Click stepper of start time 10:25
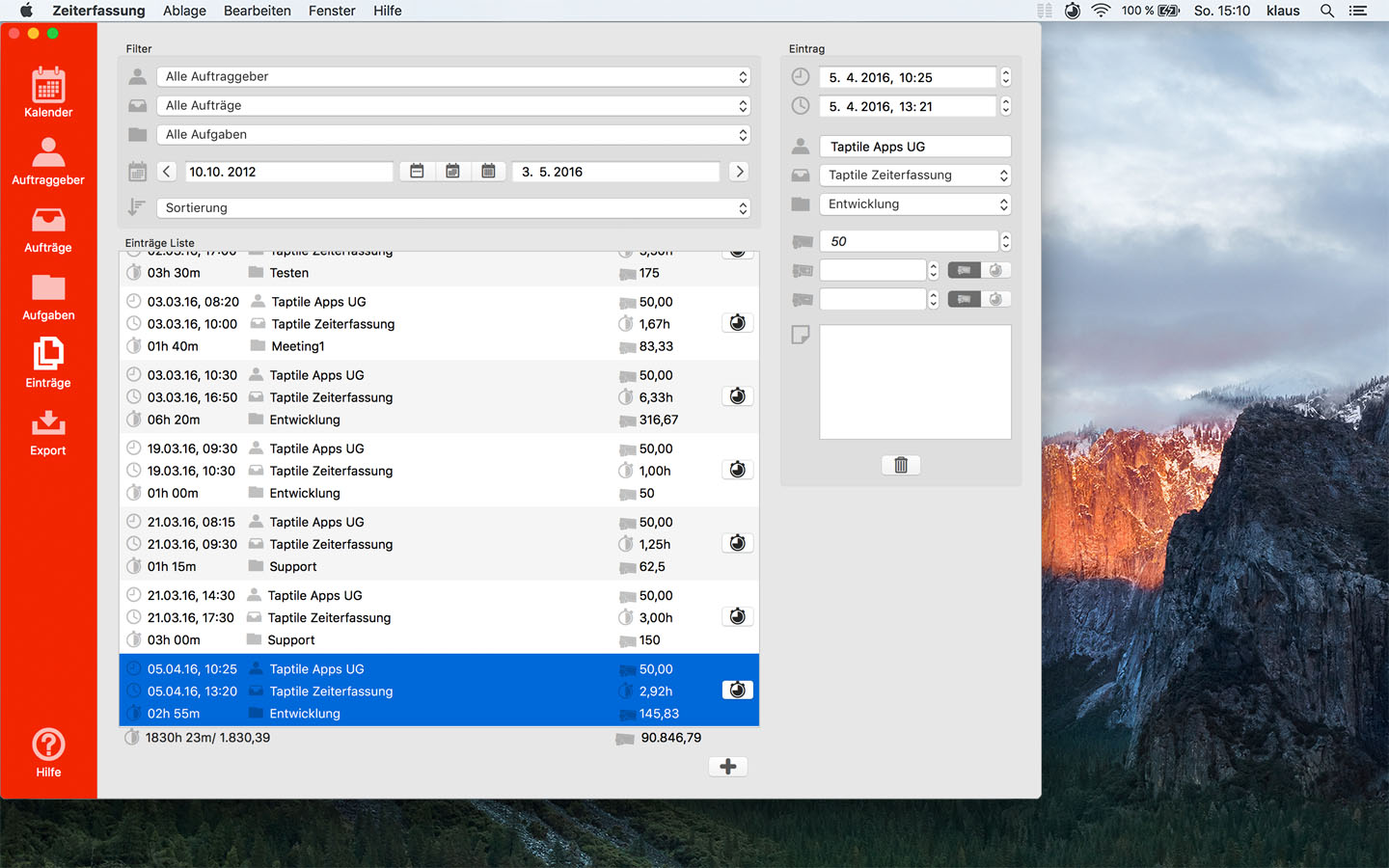Viewport: 1389px width, 868px height. coord(1005,77)
